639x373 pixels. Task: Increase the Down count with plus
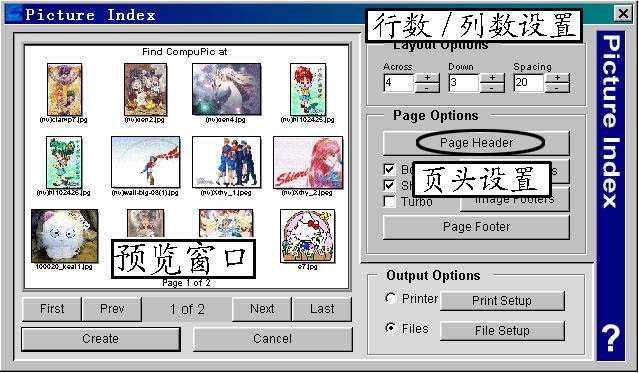click(x=492, y=77)
